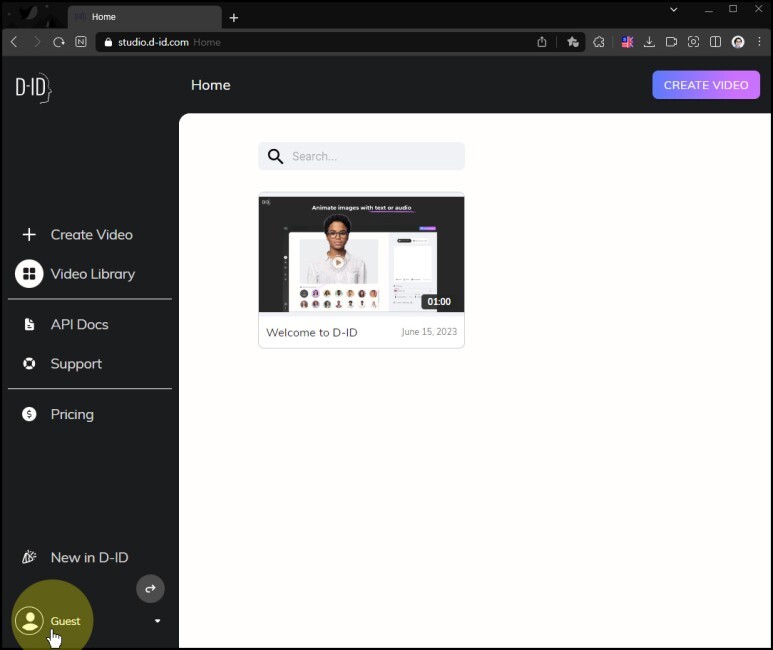Open Video Library grid icon
The height and width of the screenshot is (650, 773).
coord(29,274)
